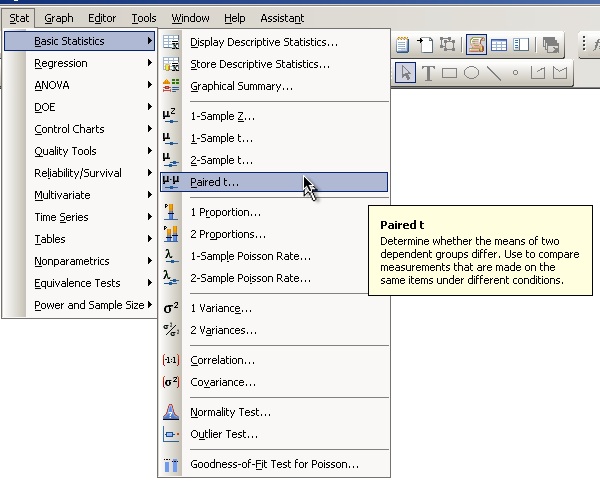Click the 2 Proportions icon
The height and width of the screenshot is (488, 600).
click(x=171, y=233)
